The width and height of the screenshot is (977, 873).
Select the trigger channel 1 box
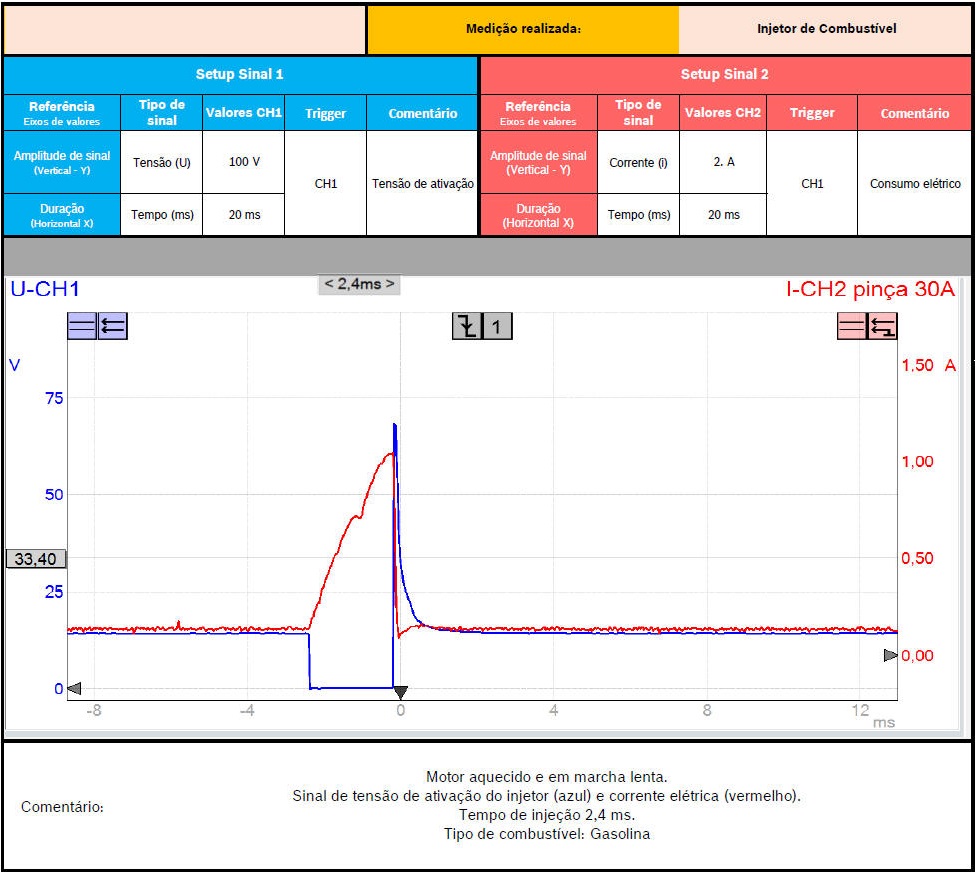point(497,326)
